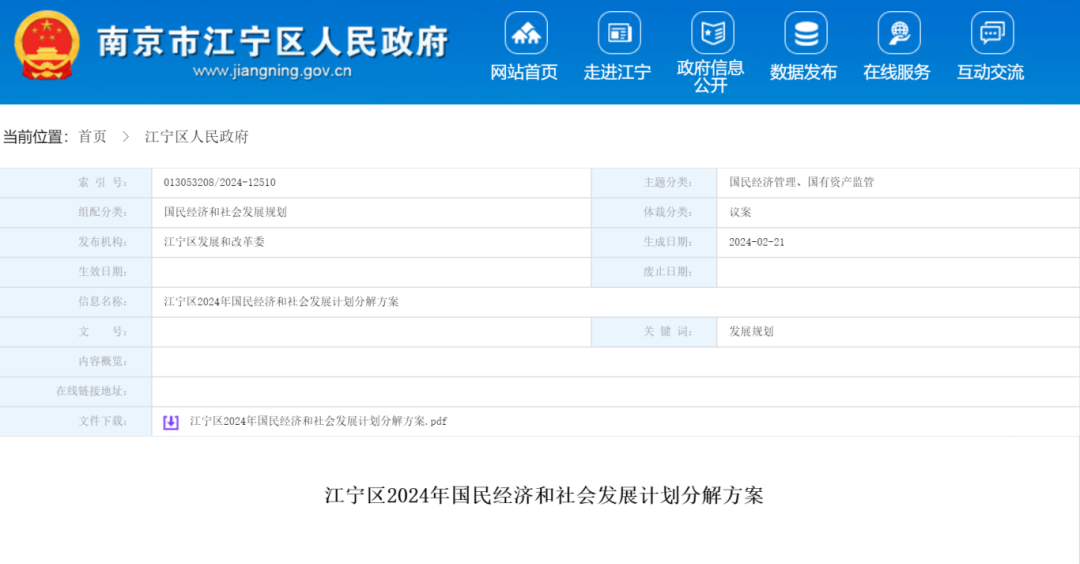Click the 政府信息公开 book icon
Image resolution: width=1080 pixels, height=564 pixels.
point(712,33)
